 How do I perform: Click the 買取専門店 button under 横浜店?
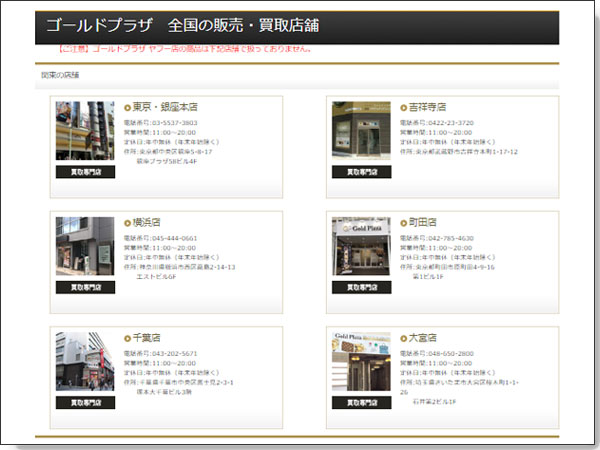pyautogui.click(x=85, y=287)
